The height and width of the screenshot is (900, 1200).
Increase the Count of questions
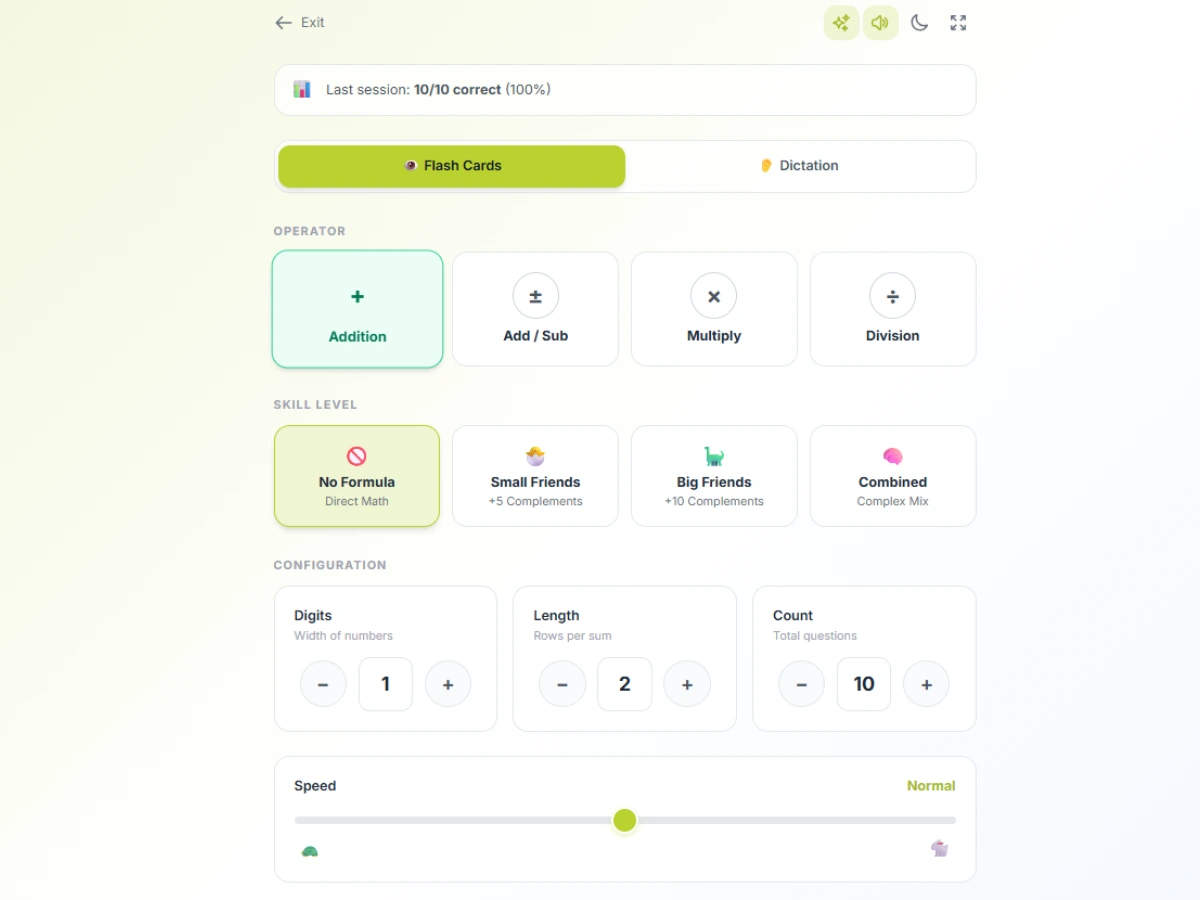click(926, 685)
